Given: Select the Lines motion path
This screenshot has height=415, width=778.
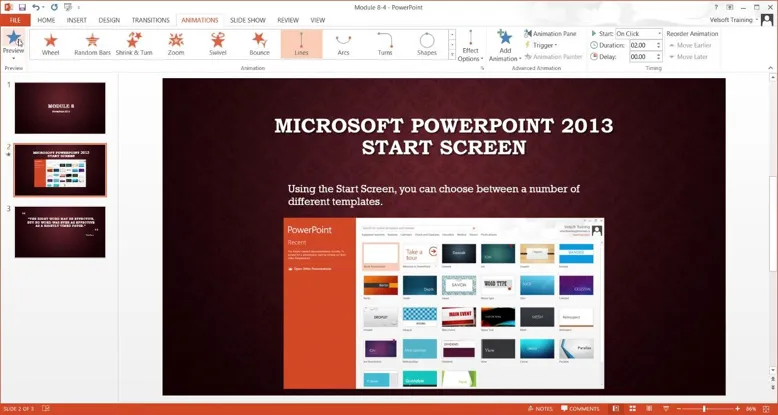Looking at the screenshot, I should coord(301,44).
